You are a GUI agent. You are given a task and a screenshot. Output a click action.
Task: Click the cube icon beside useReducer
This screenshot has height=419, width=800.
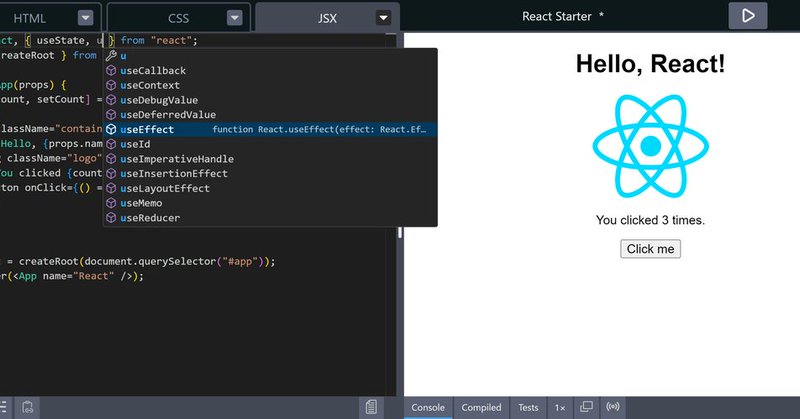111,218
